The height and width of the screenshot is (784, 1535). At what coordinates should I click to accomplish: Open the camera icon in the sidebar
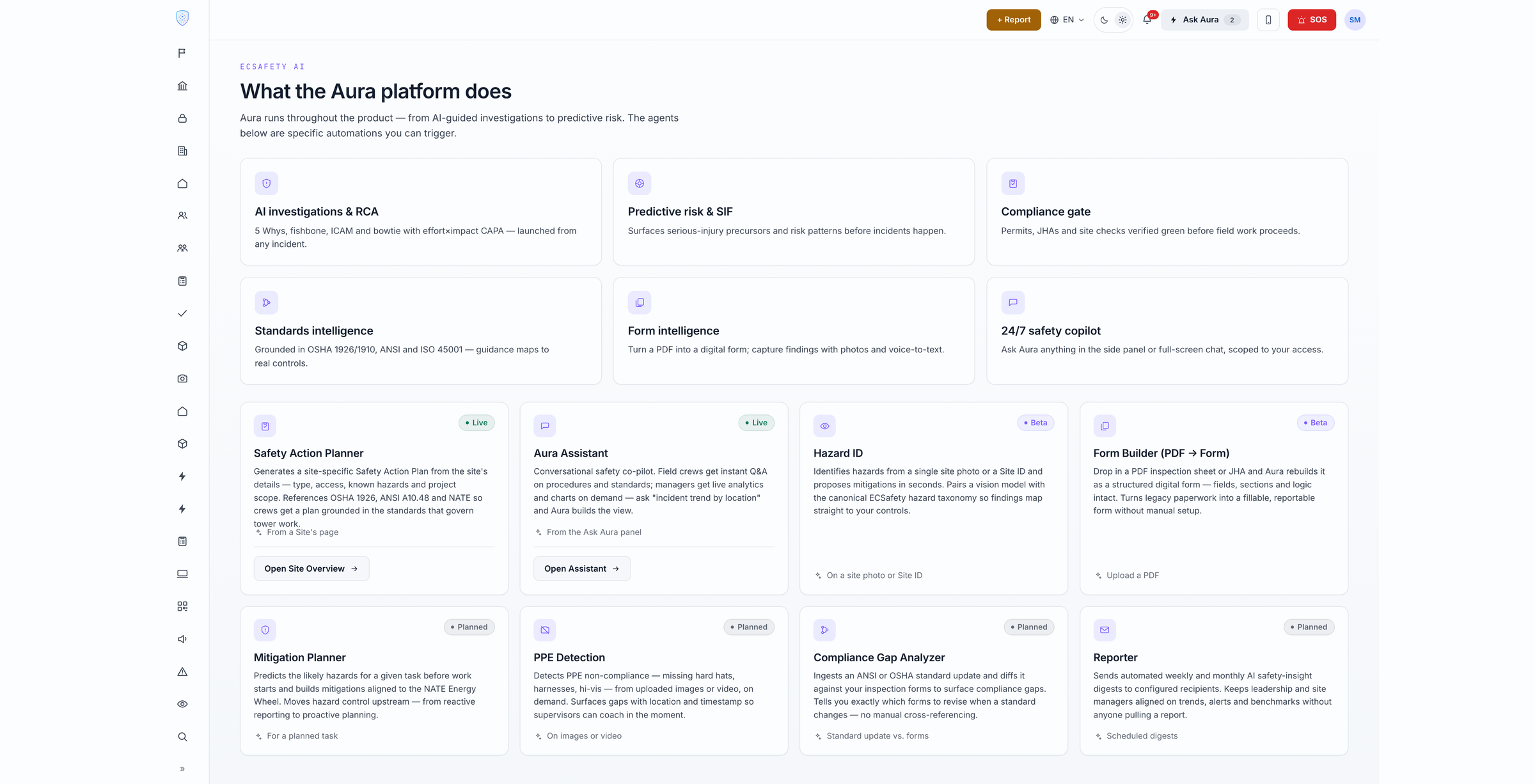(x=182, y=379)
